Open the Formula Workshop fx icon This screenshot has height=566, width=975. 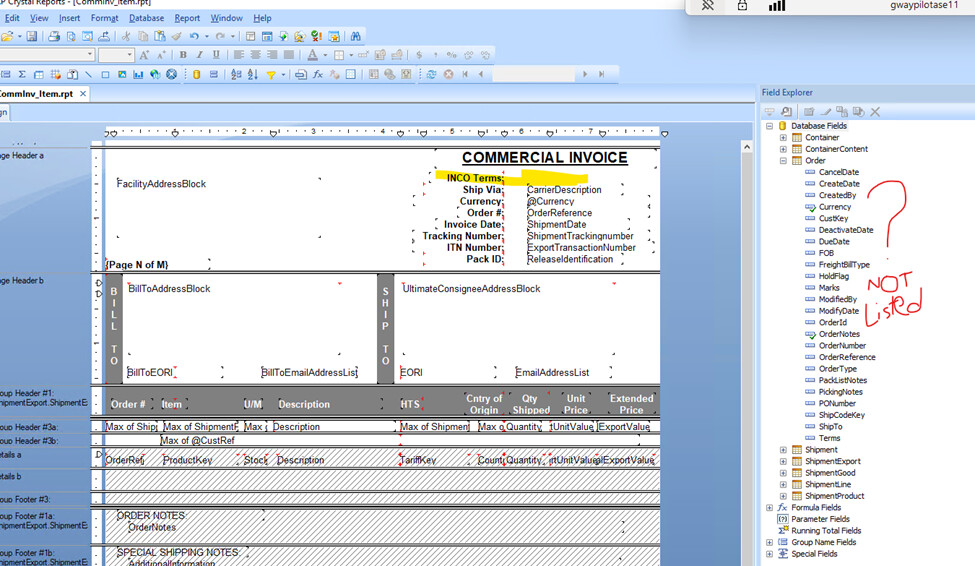pyautogui.click(x=317, y=74)
